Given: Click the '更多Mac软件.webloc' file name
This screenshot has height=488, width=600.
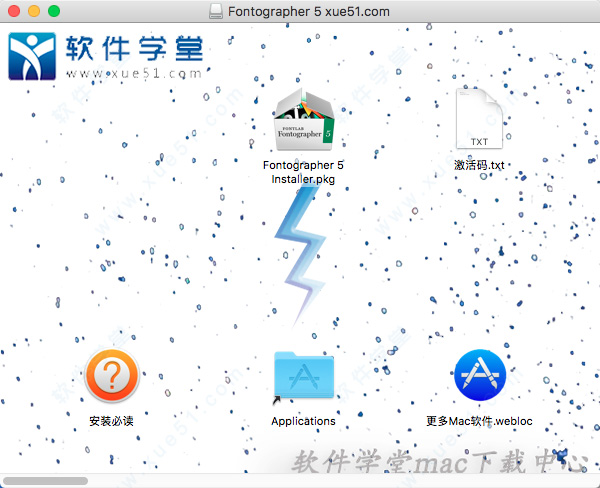Looking at the screenshot, I should 479,421.
